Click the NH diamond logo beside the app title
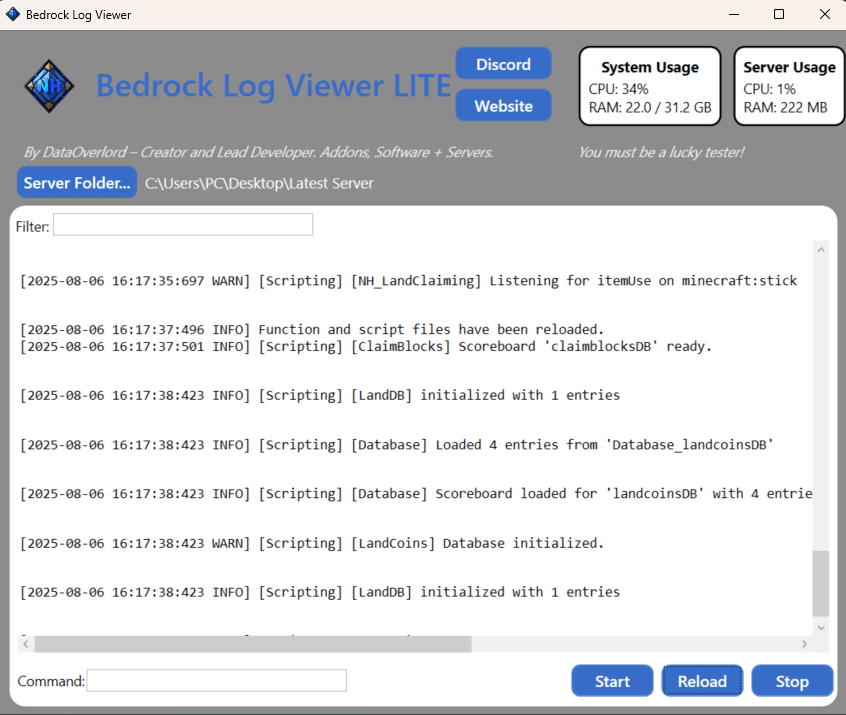 coord(48,86)
